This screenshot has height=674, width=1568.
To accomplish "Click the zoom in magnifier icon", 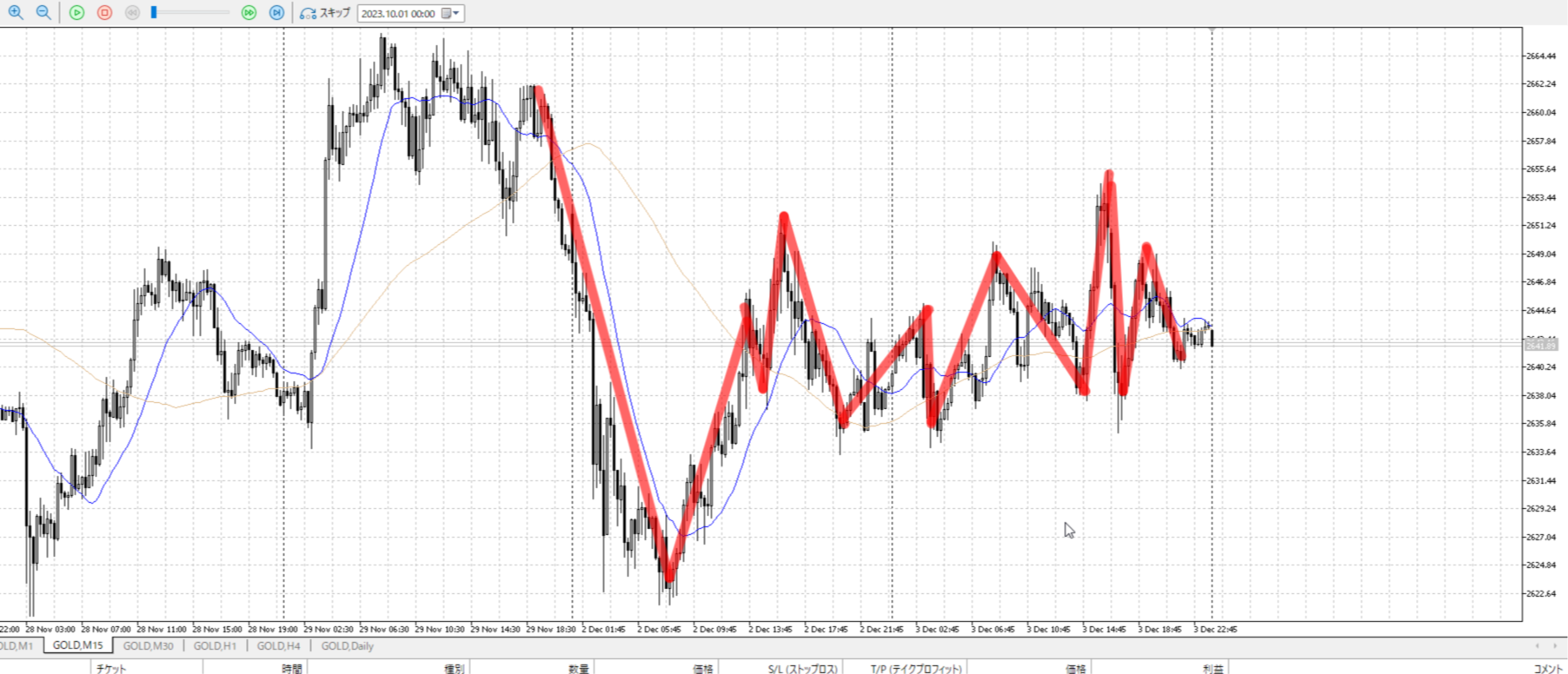I will tap(16, 13).
